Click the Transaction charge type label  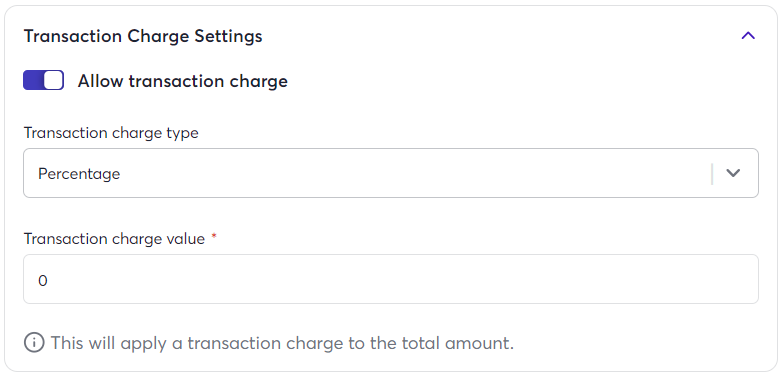(111, 133)
